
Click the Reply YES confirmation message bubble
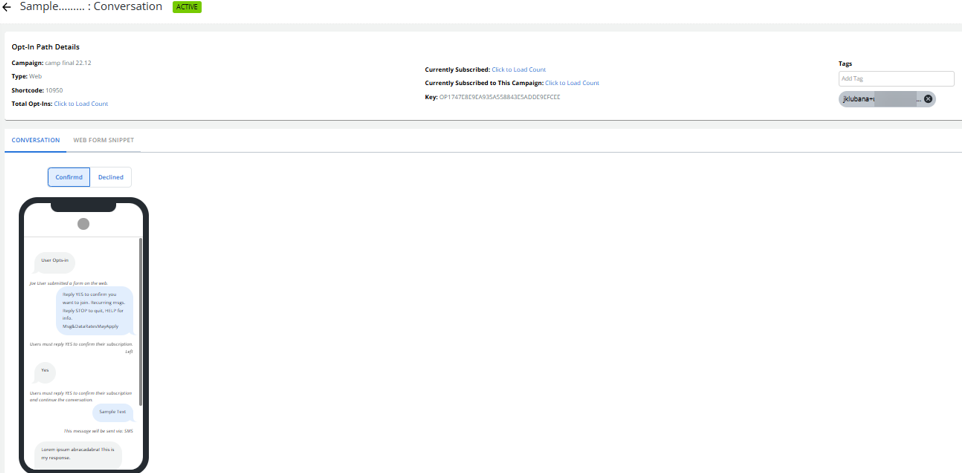tap(95, 311)
